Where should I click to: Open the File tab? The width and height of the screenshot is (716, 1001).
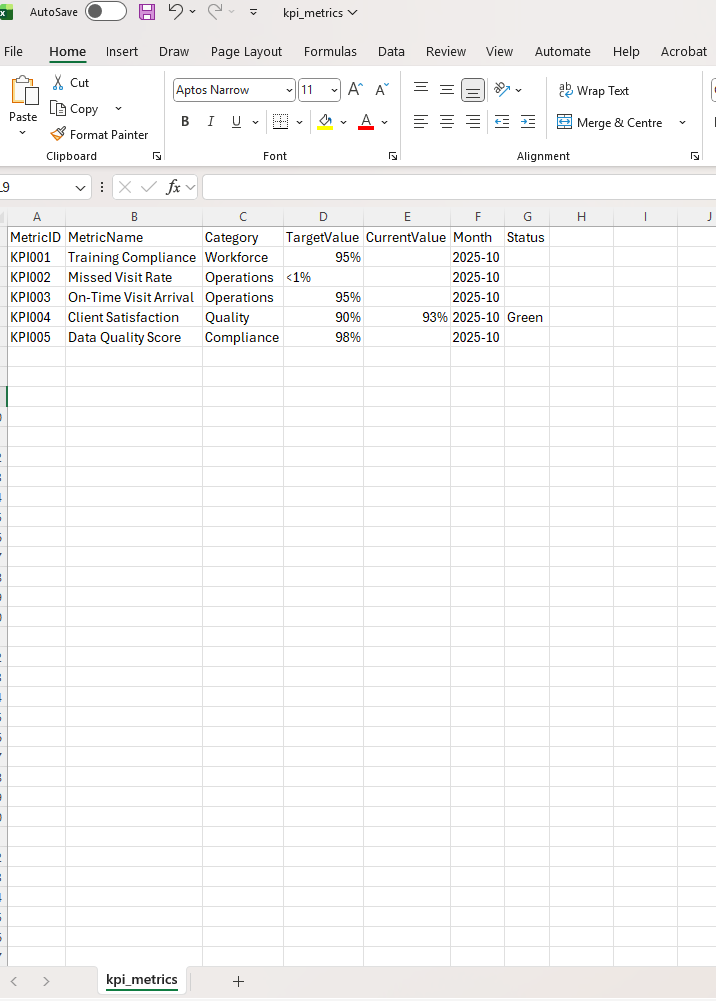tap(13, 52)
